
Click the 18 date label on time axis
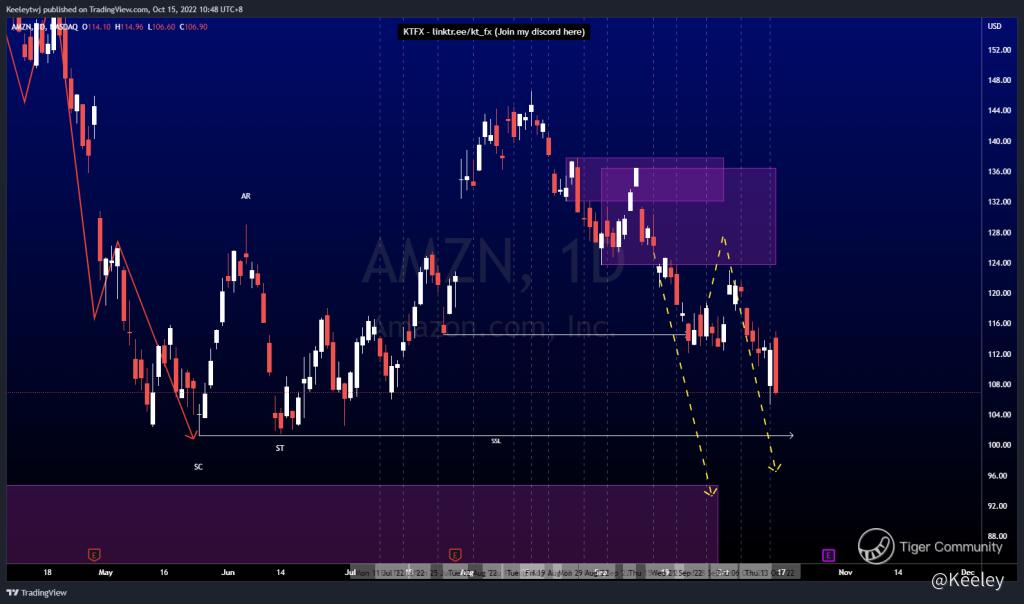click(x=48, y=572)
